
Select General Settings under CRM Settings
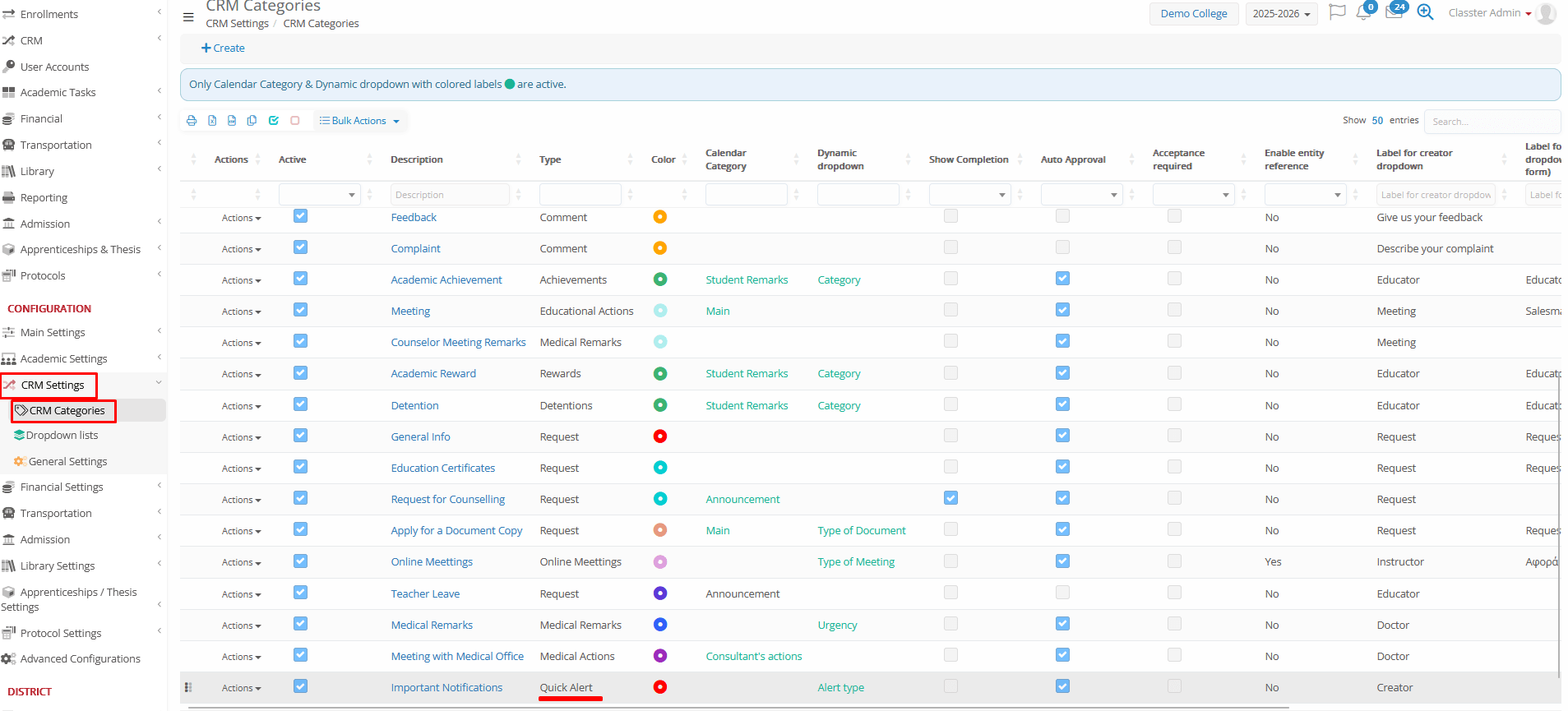(x=67, y=462)
